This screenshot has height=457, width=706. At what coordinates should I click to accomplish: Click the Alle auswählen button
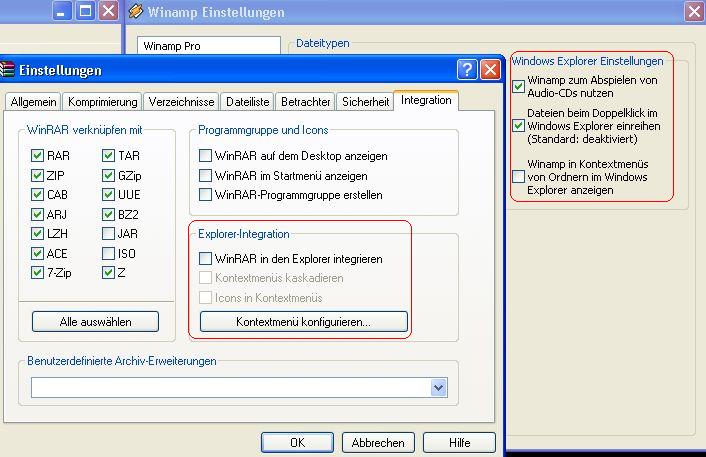click(95, 321)
